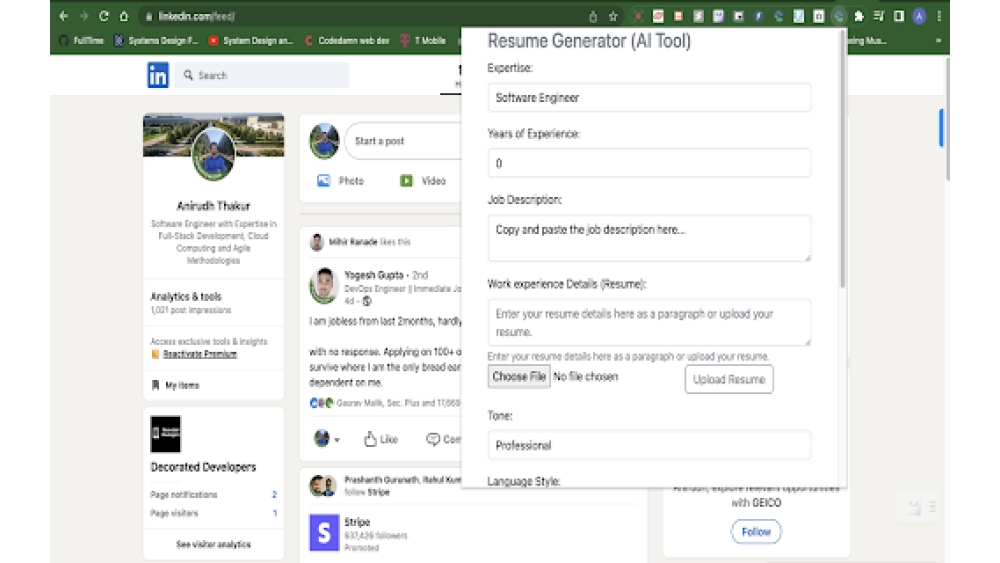Viewport: 1000px width, 563px height.
Task: Click the Photo icon in post composer
Action: pos(324,181)
